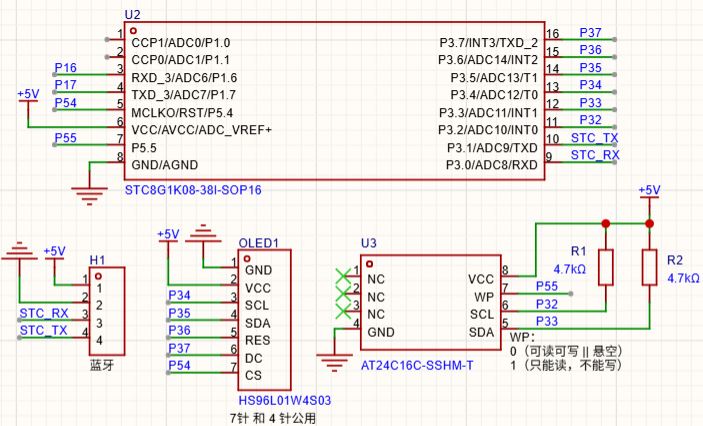
Task: Click the STC_TX net label on U2 pin 10
Action: (x=594, y=137)
